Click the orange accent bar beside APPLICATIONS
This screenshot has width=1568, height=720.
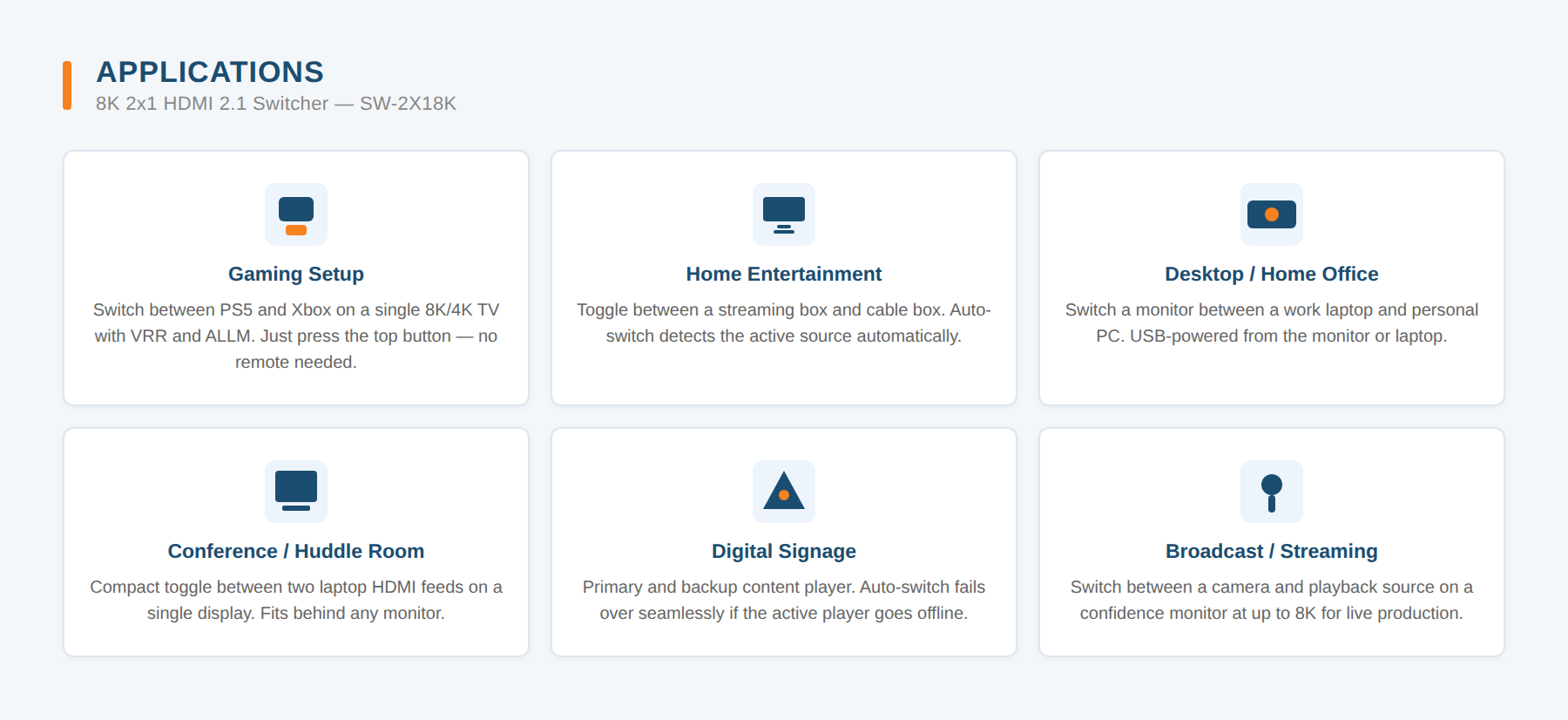pyautogui.click(x=67, y=85)
